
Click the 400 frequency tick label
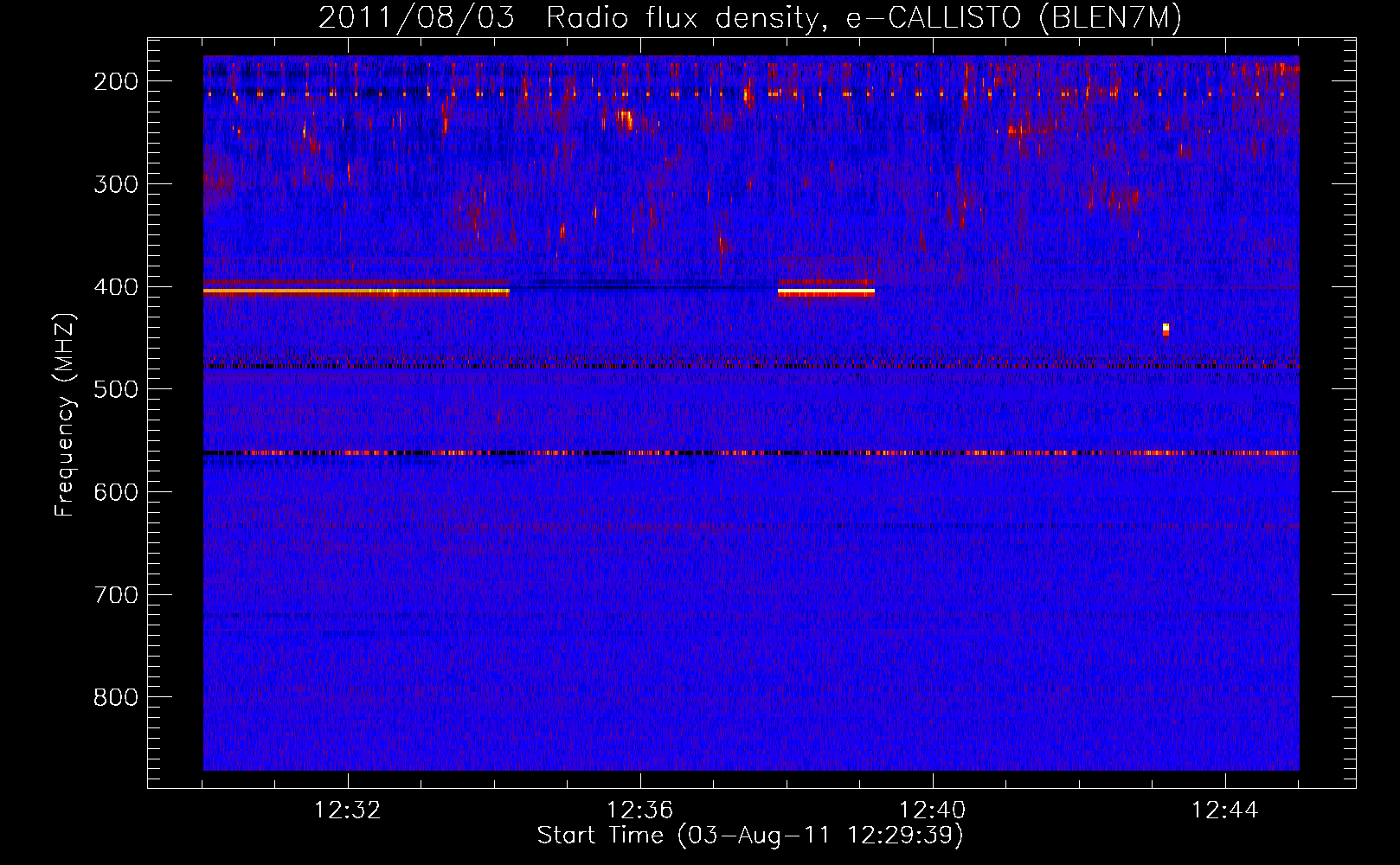116,287
